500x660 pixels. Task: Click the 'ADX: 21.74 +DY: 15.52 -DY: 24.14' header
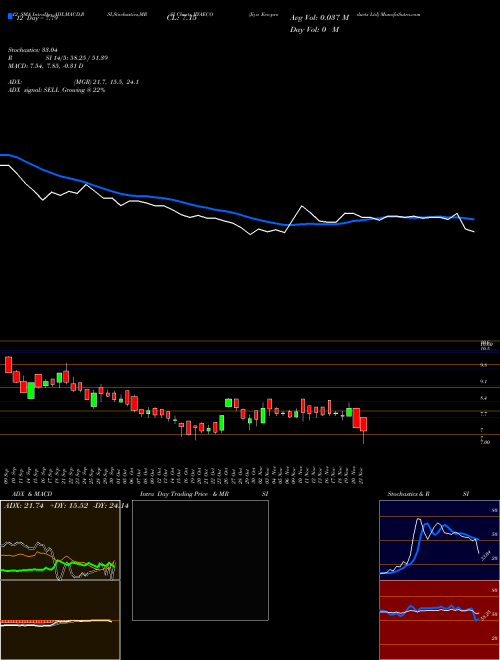point(66,506)
